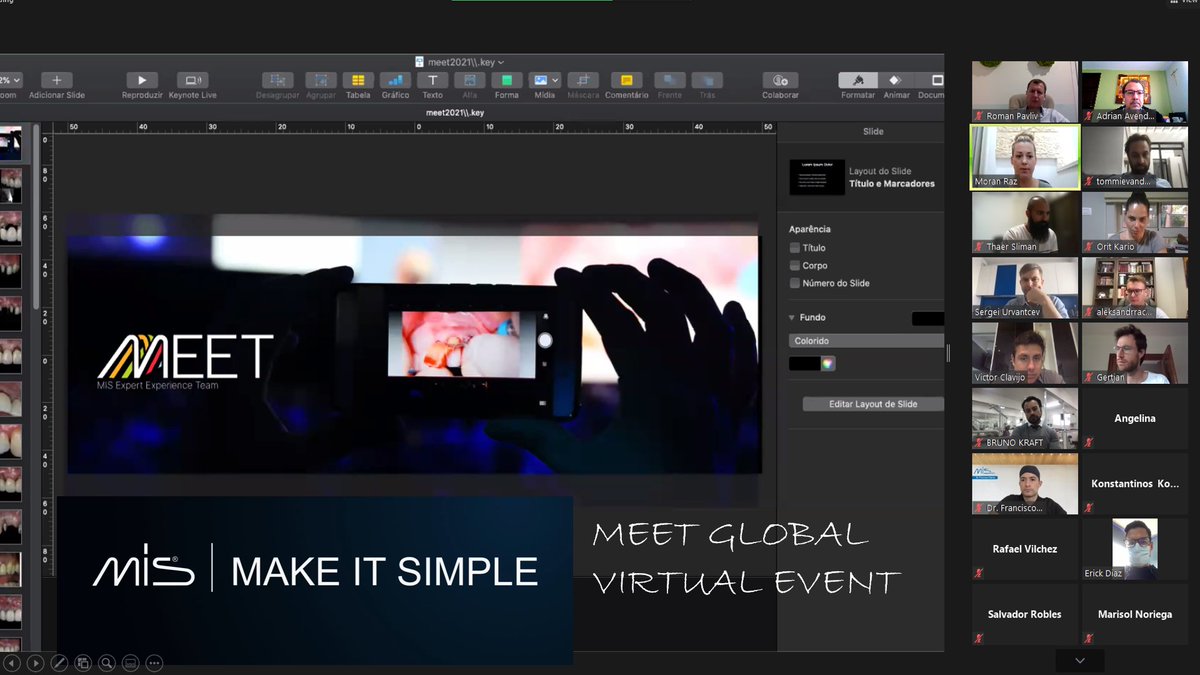Select BRUNO KRAFT video tile
The image size is (1200, 675).
click(x=1025, y=418)
